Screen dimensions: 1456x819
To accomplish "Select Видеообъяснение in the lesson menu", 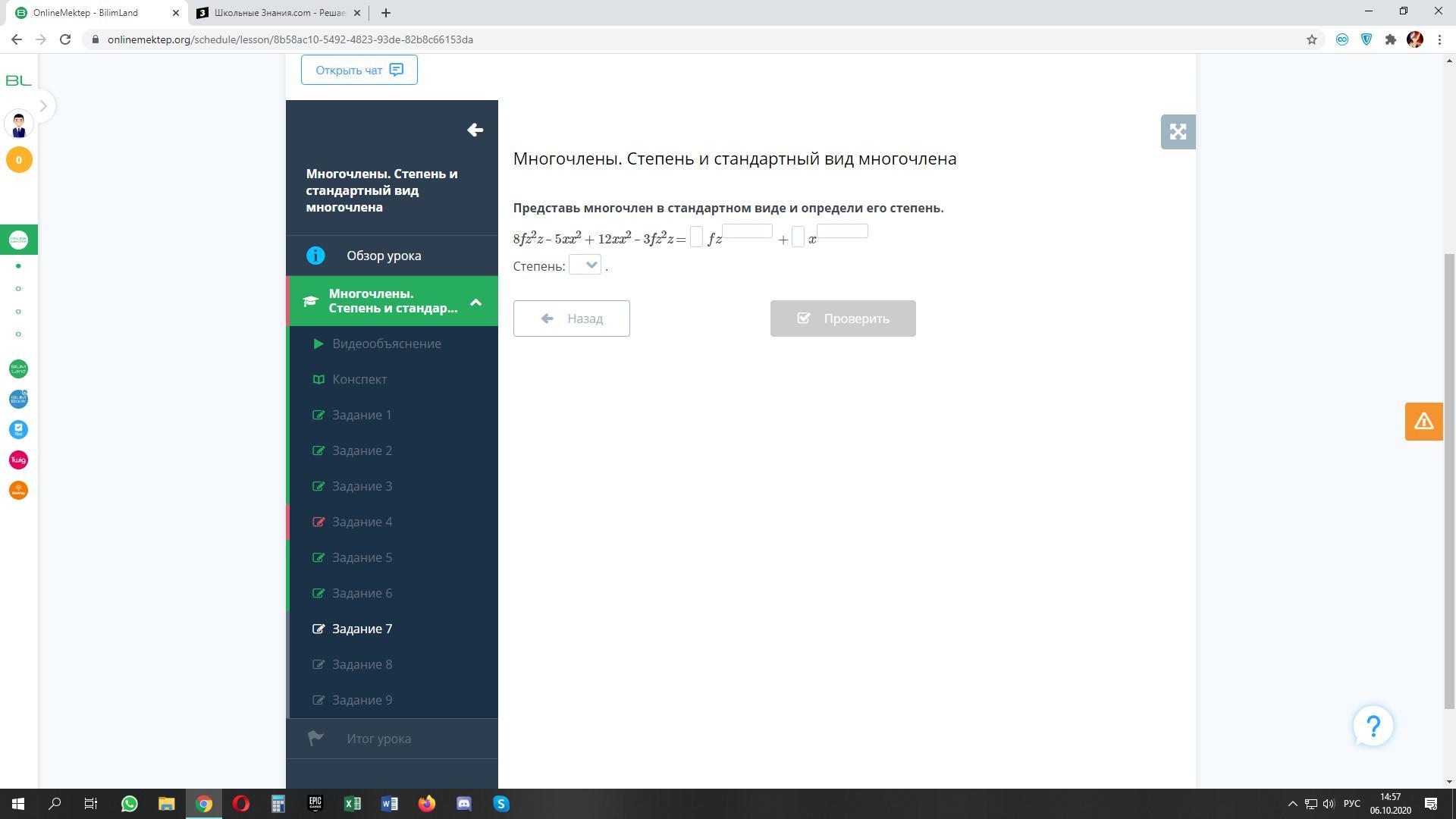I will pyautogui.click(x=386, y=344).
